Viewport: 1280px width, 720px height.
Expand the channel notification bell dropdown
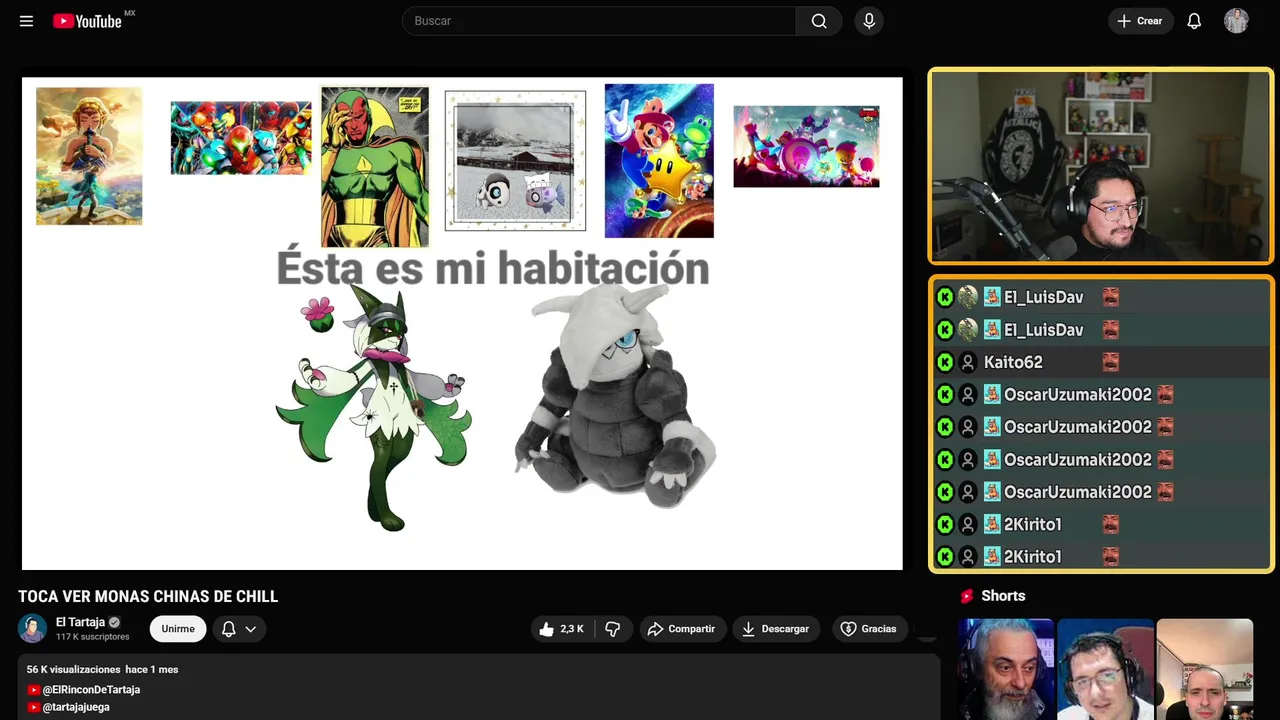(239, 629)
